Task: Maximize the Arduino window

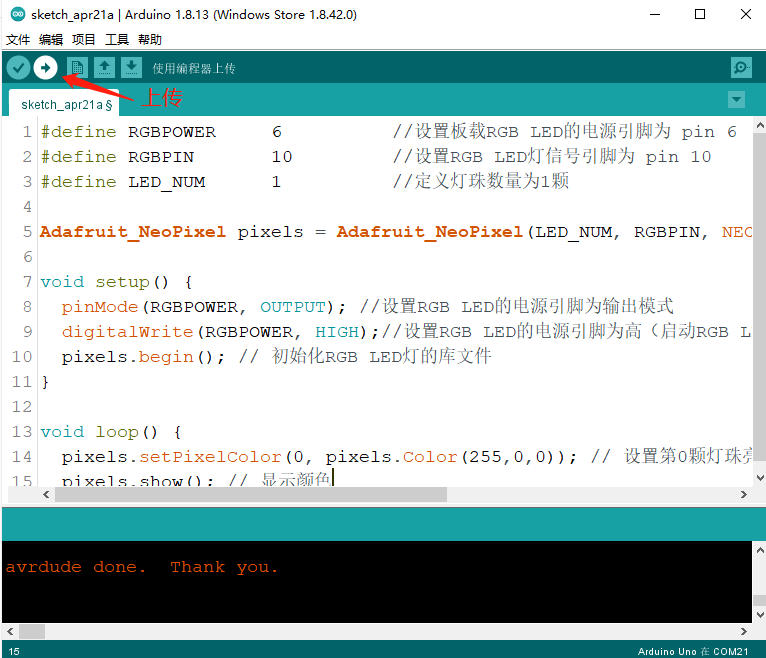Action: tap(700, 14)
